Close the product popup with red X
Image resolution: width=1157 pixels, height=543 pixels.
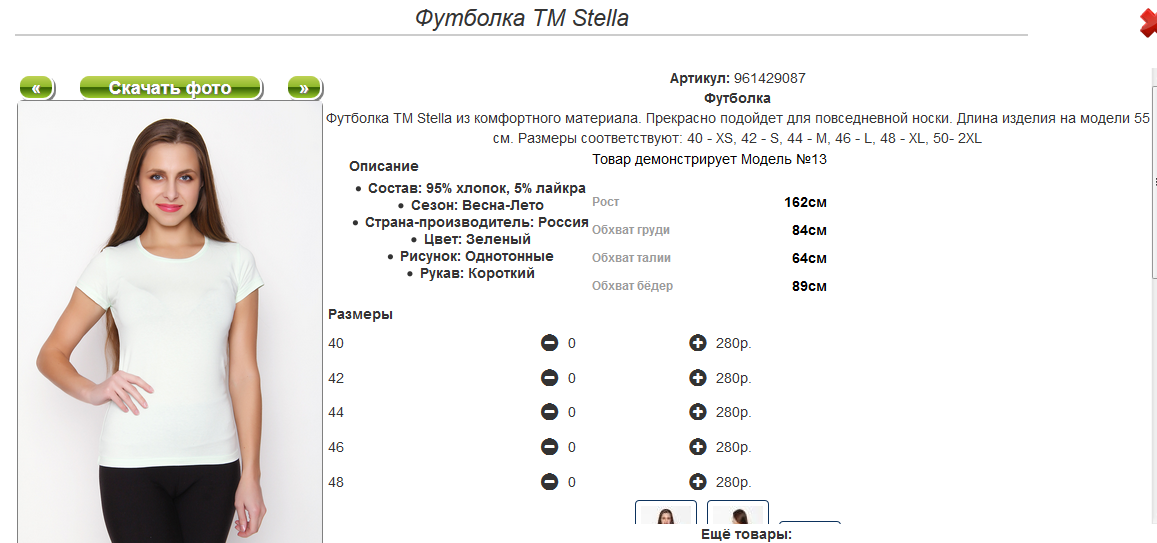pyautogui.click(x=1148, y=22)
